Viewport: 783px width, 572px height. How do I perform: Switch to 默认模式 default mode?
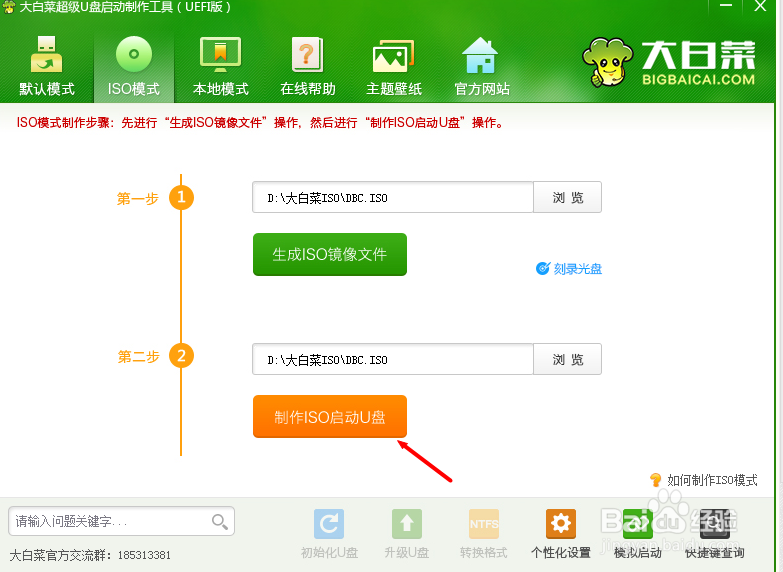pyautogui.click(x=46, y=66)
